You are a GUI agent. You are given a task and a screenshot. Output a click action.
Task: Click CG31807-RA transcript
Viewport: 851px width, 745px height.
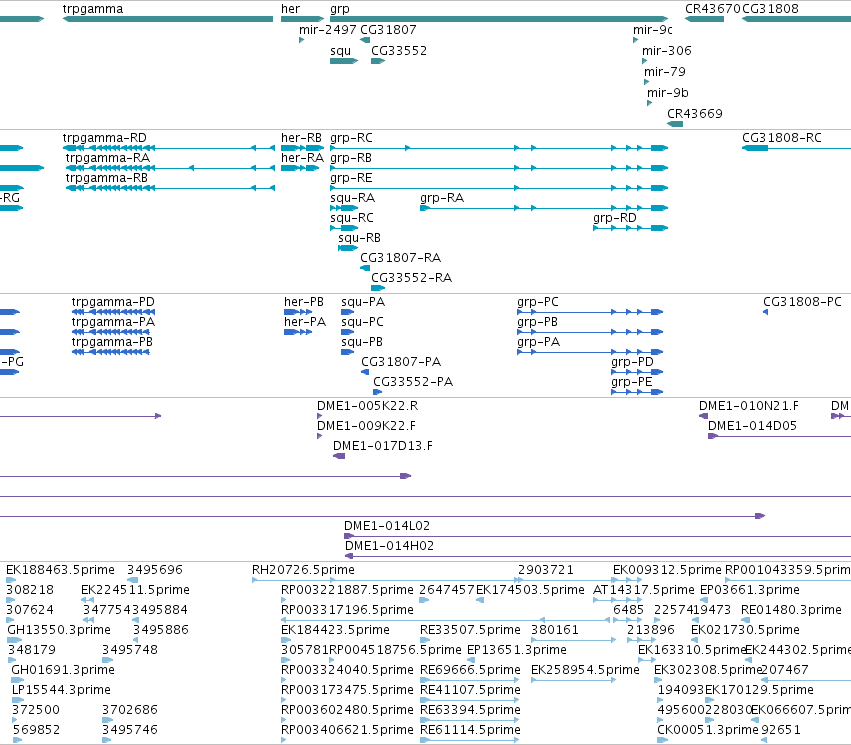tap(365, 268)
